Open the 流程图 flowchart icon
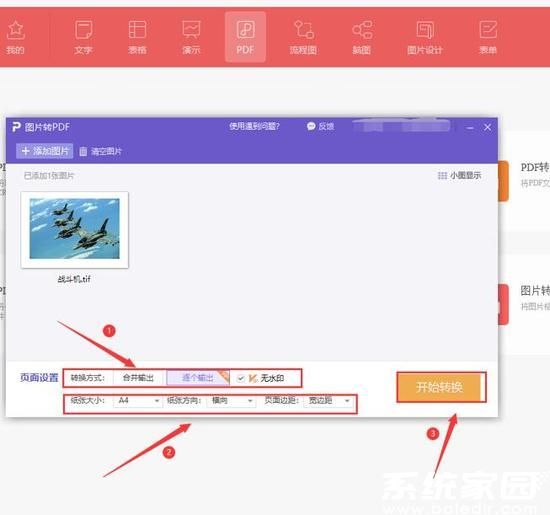Image resolution: width=550 pixels, height=515 pixels. point(303,37)
